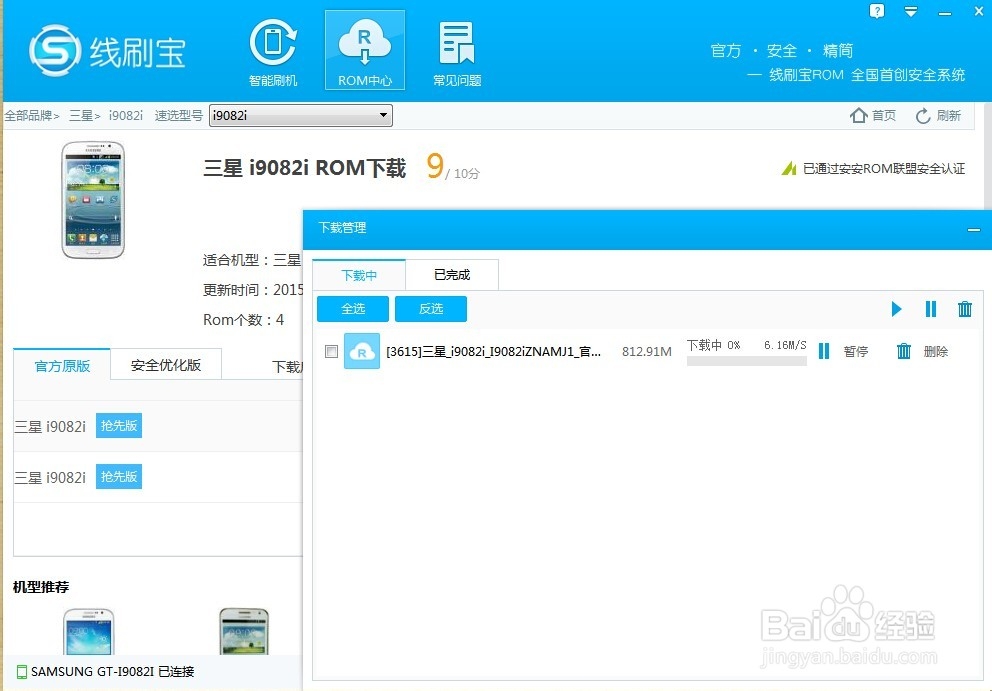Open the 智能刷机 smart flash section
992x691 pixels.
click(273, 52)
